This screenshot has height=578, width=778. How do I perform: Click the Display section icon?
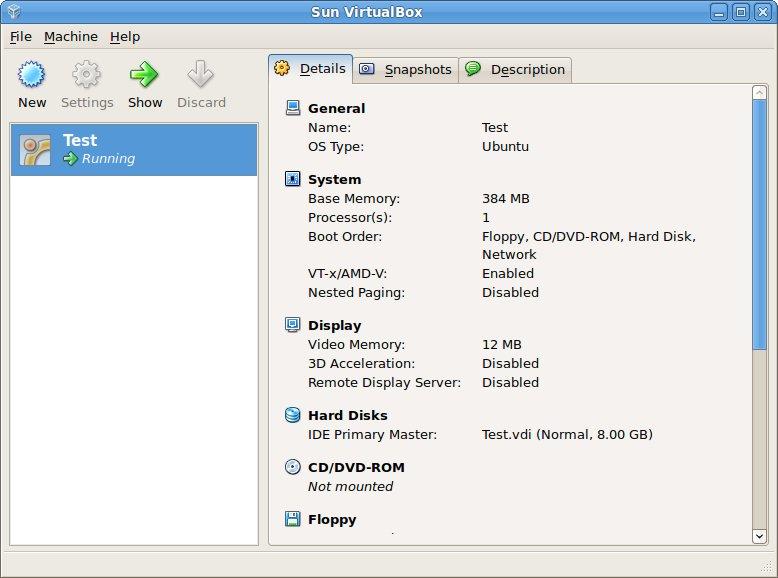(x=292, y=325)
